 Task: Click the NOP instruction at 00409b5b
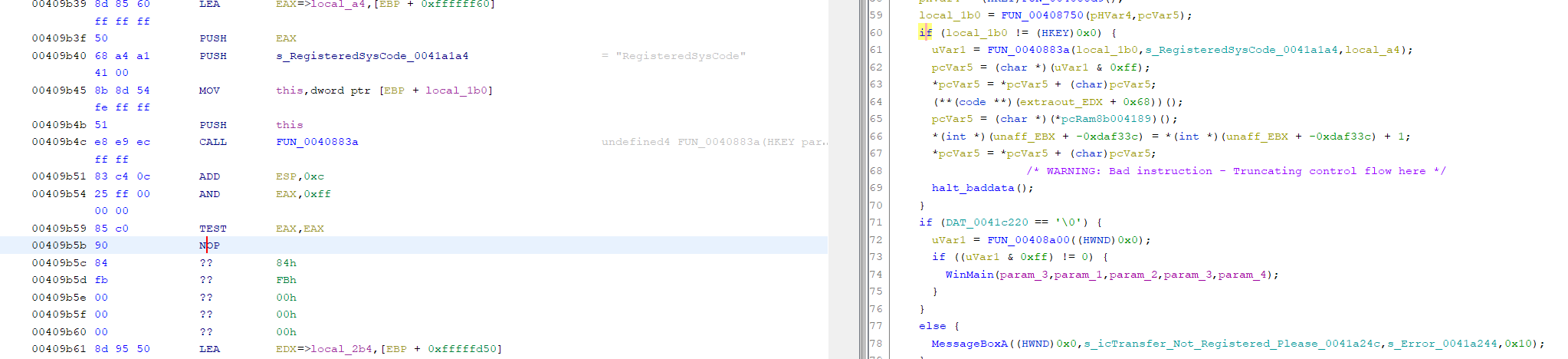[209, 245]
